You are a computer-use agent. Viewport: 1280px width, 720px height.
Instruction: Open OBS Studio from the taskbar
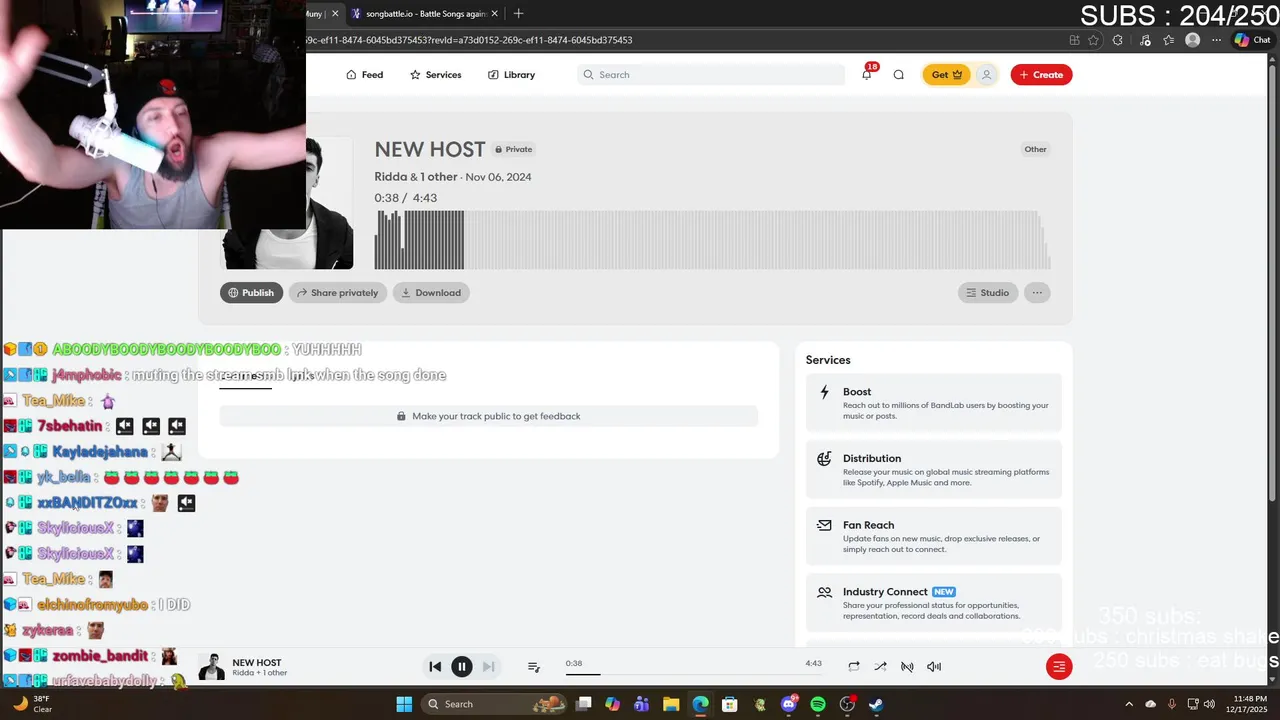pos(847,704)
